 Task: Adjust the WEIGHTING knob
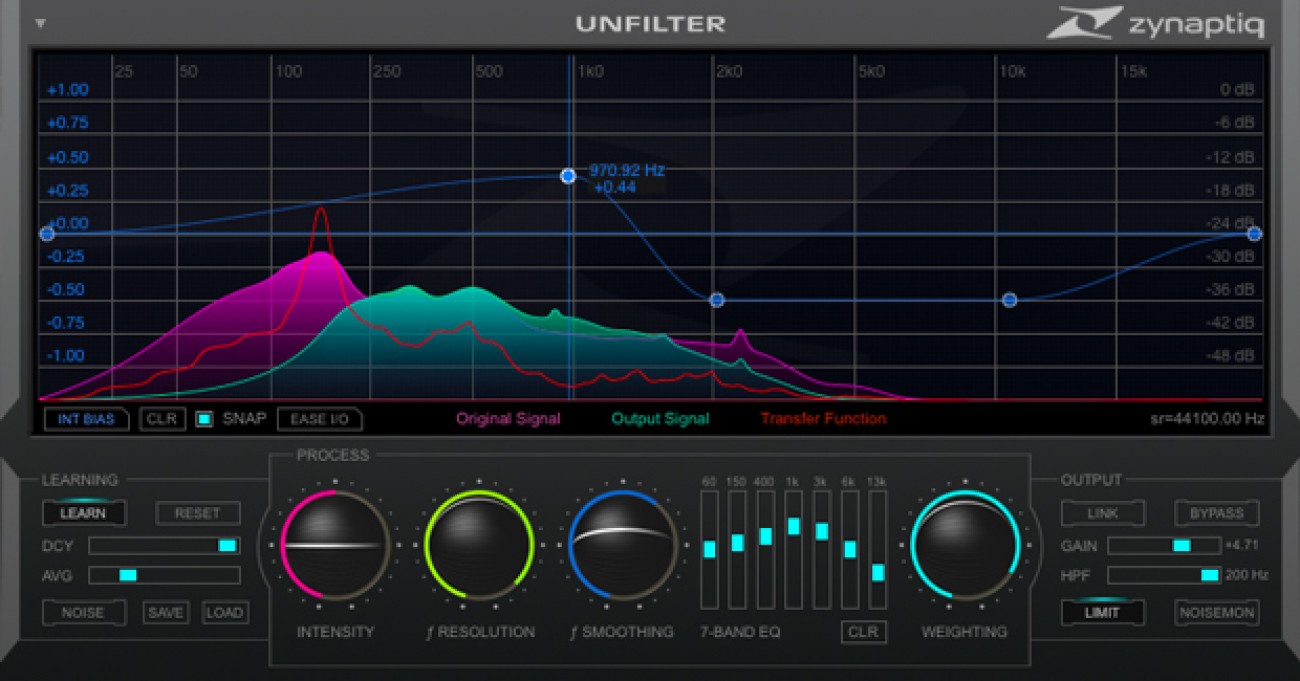click(963, 545)
